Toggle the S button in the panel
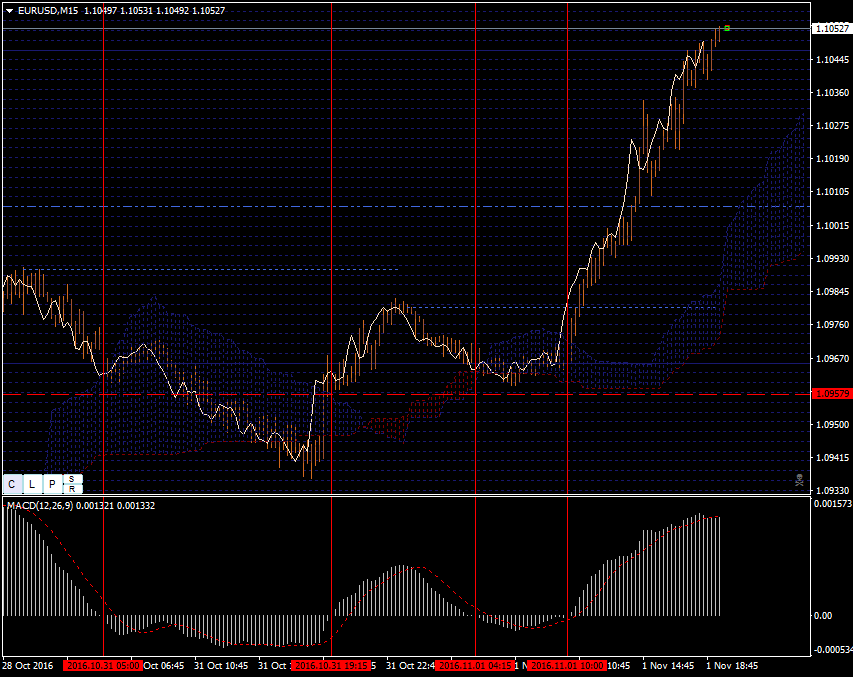 coord(71,479)
